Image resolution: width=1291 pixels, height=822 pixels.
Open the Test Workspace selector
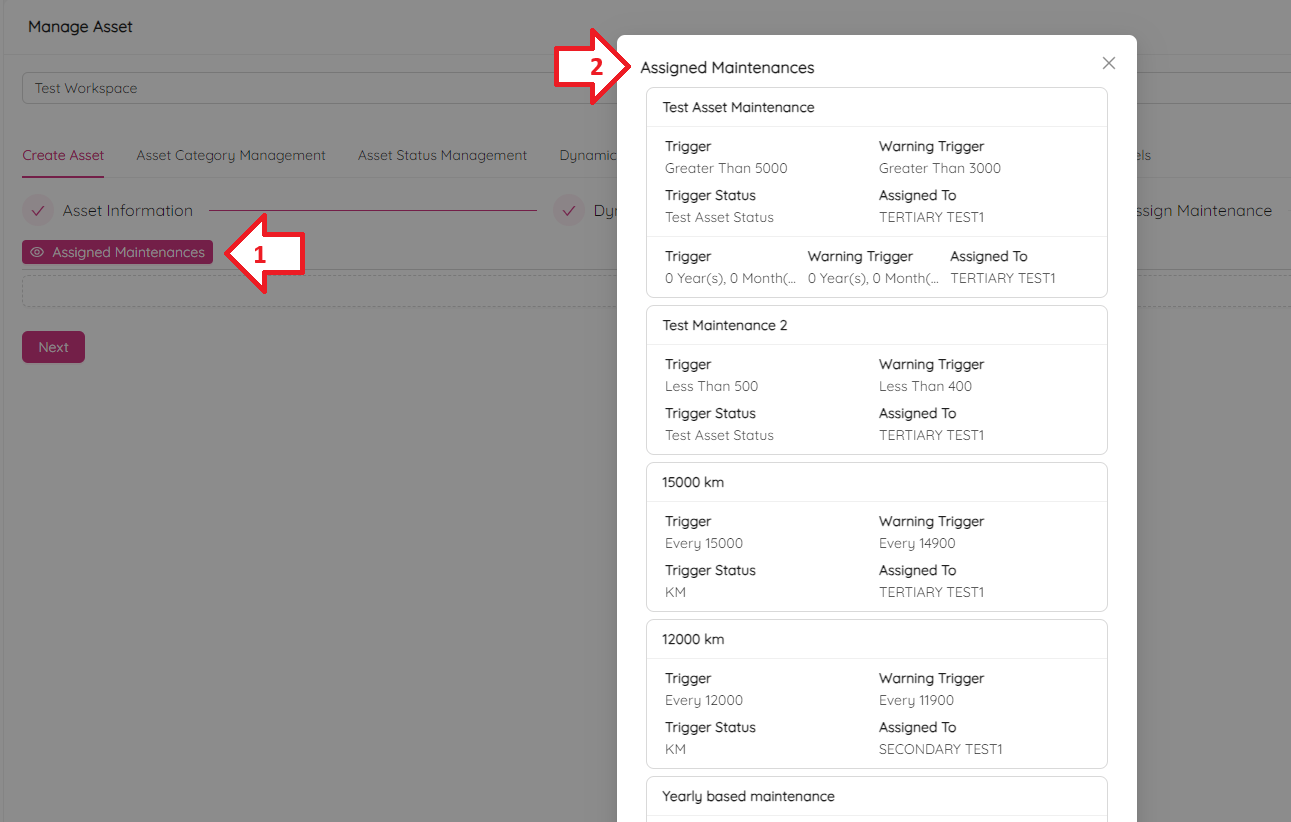point(320,88)
